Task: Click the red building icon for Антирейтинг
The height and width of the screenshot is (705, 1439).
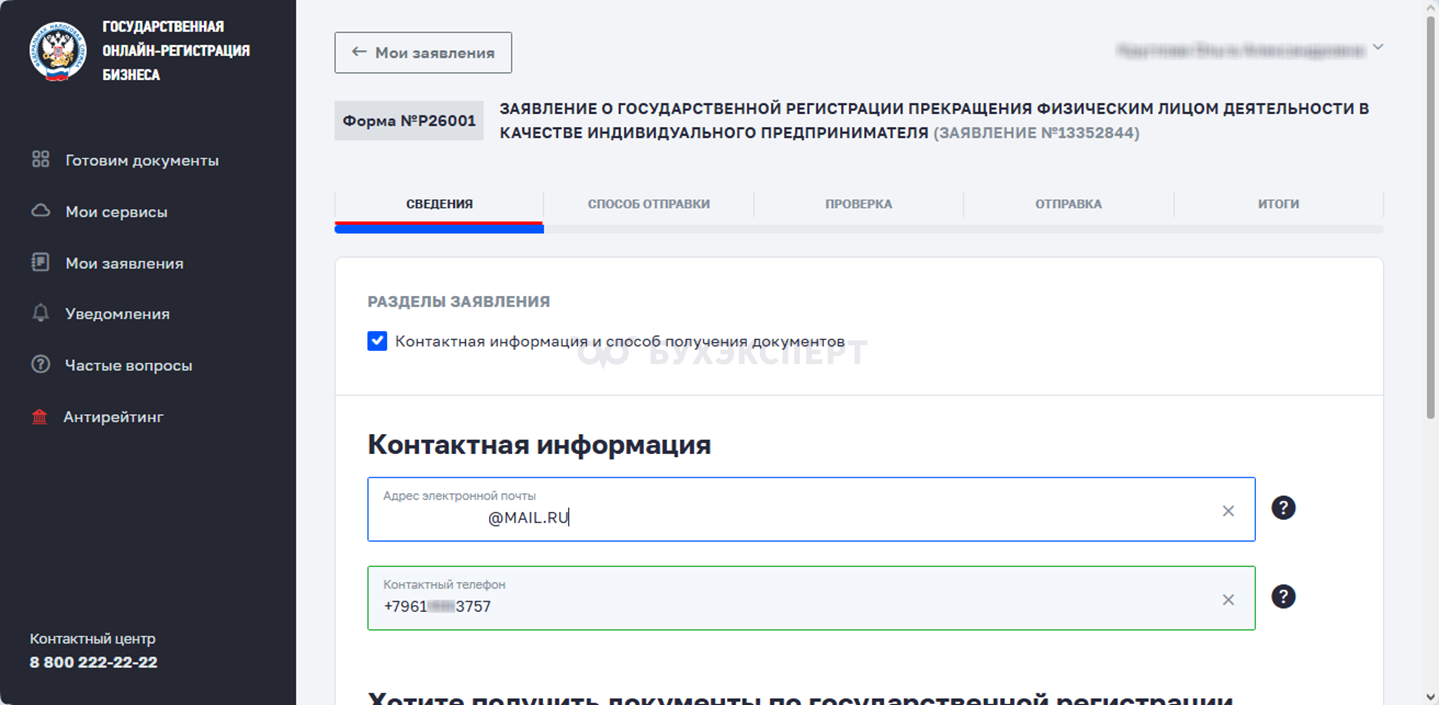Action: click(x=40, y=417)
